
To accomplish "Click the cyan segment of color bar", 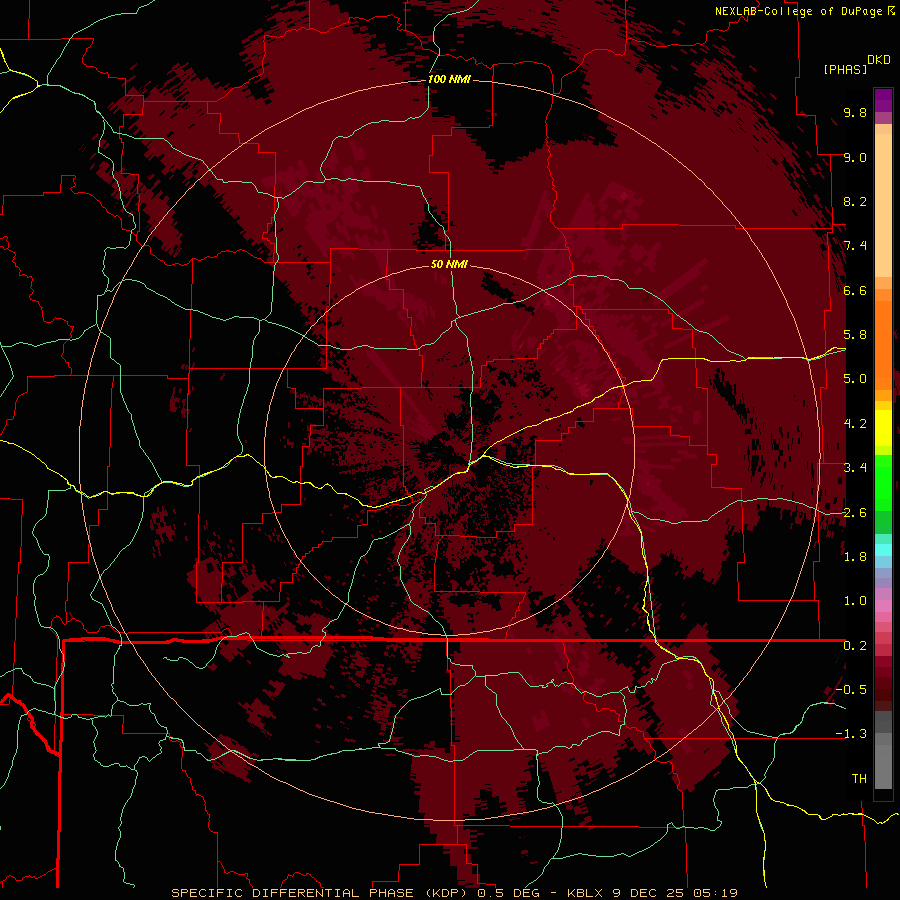I will (883, 550).
